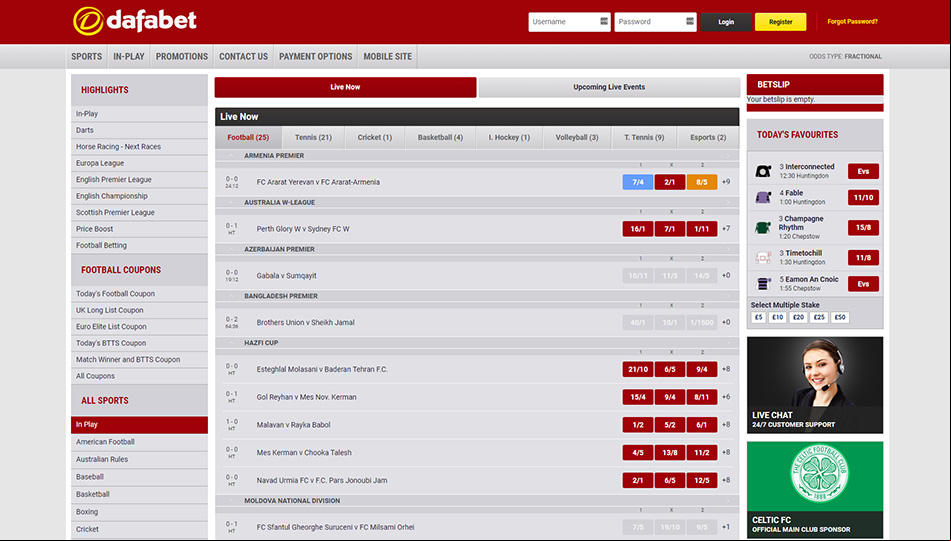951x541 pixels.
Task: Click the 4 Fable jockey silk icon
Action: tap(763, 197)
